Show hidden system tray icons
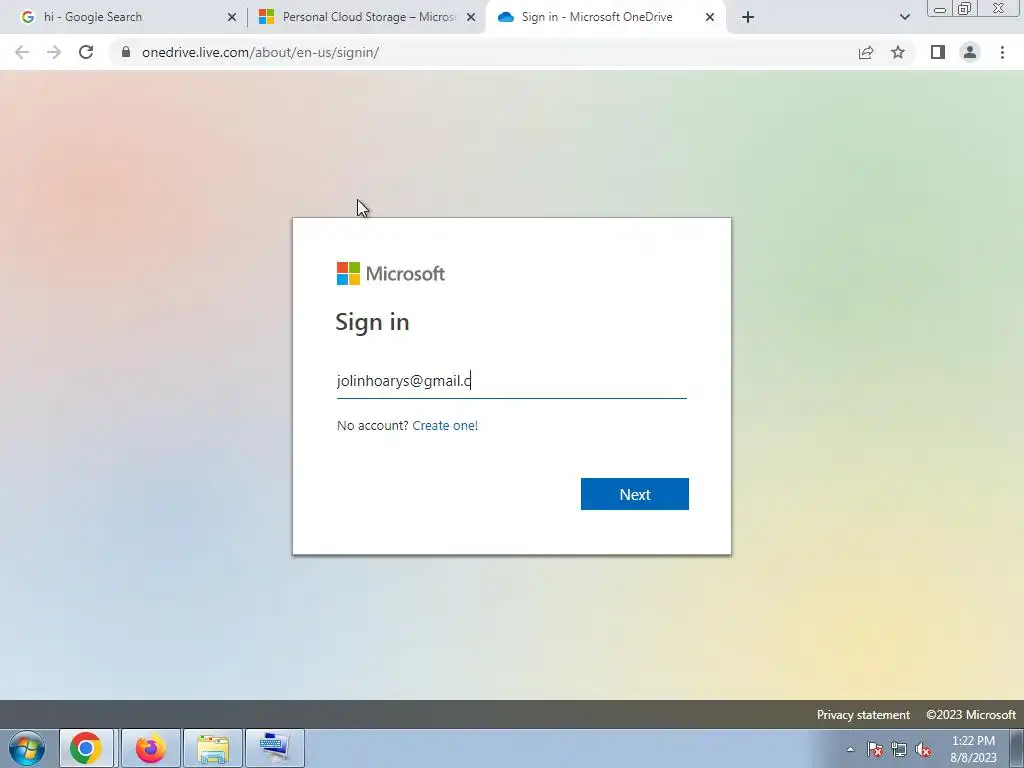 pos(850,749)
